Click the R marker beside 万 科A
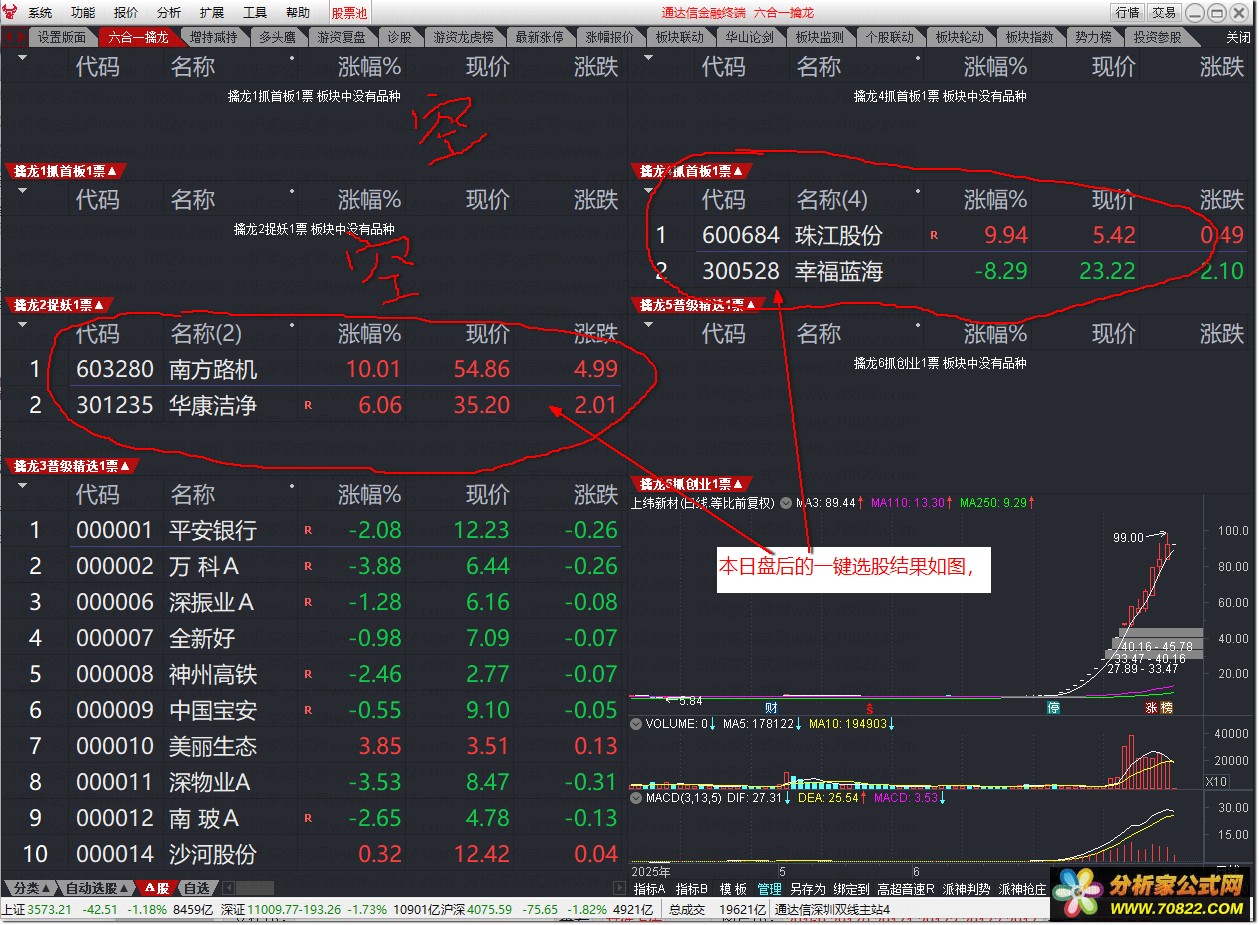This screenshot has height=925, width=1260. click(x=308, y=567)
